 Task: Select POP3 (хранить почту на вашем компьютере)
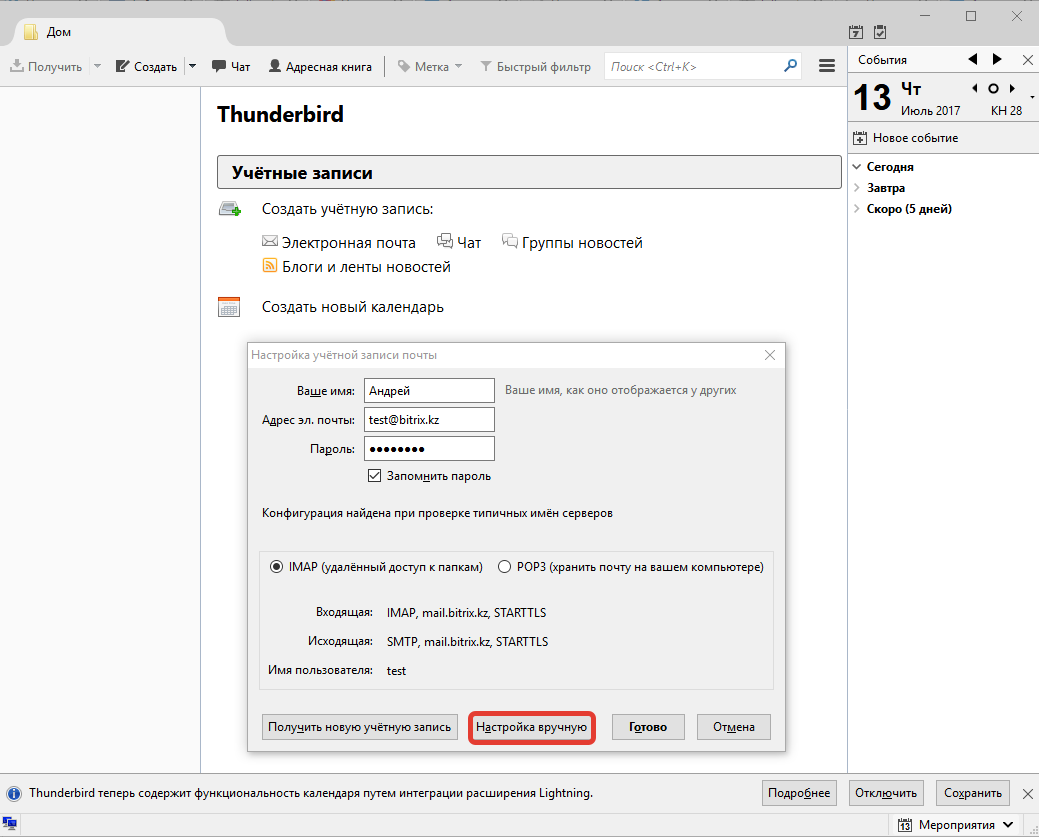click(x=504, y=567)
